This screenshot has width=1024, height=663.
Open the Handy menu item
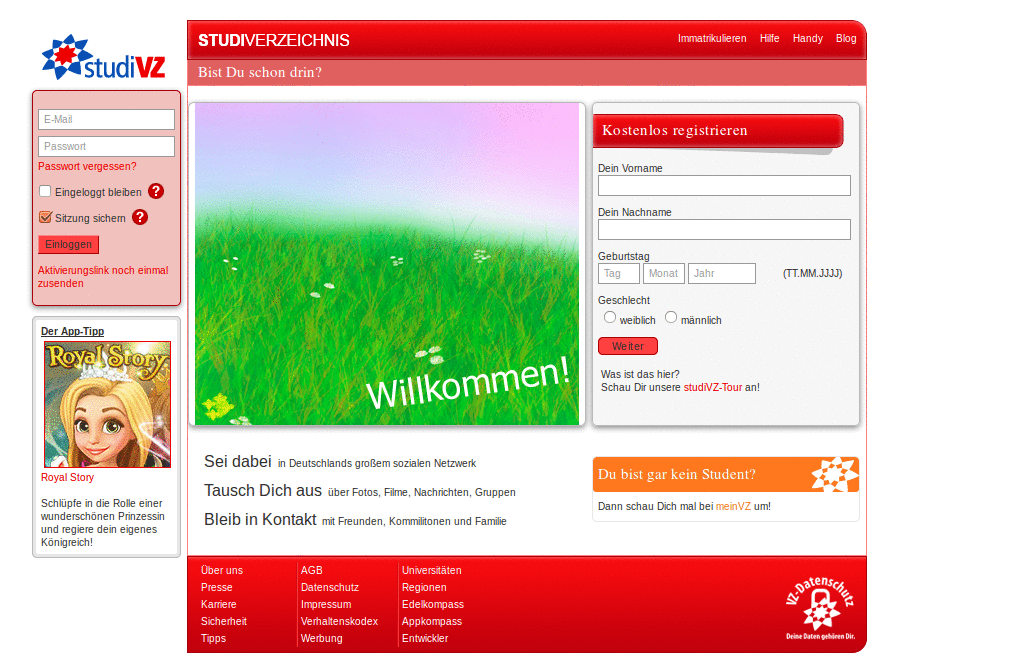point(807,39)
